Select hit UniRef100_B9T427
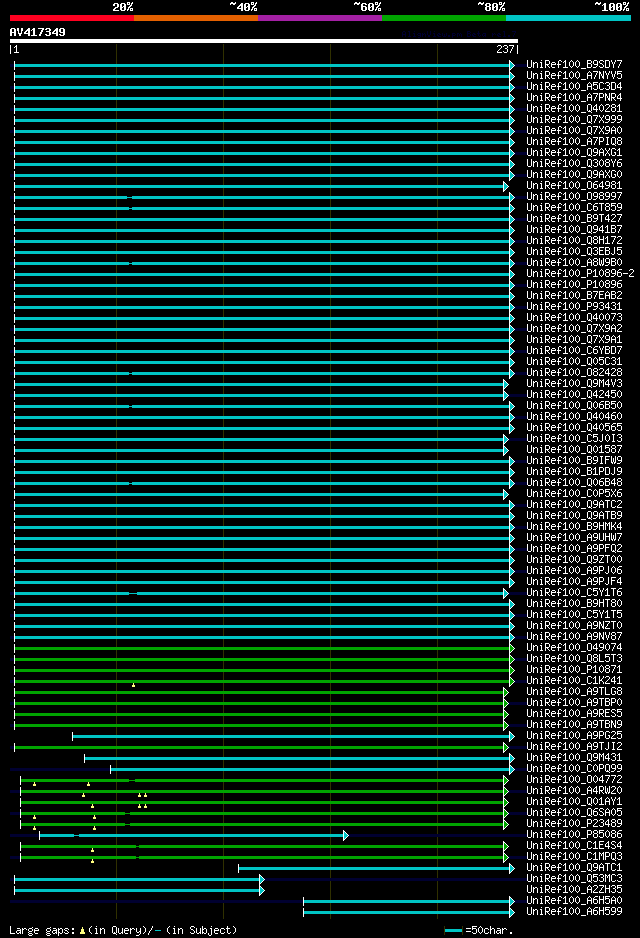The width and height of the screenshot is (640, 938). tap(574, 219)
